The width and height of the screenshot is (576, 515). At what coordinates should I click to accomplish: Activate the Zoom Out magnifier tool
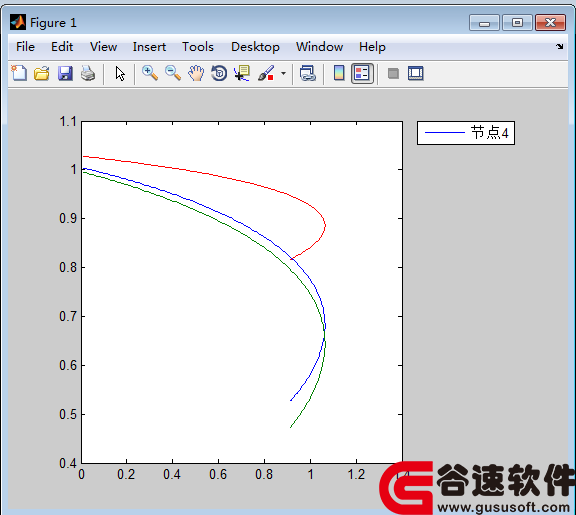(173, 73)
